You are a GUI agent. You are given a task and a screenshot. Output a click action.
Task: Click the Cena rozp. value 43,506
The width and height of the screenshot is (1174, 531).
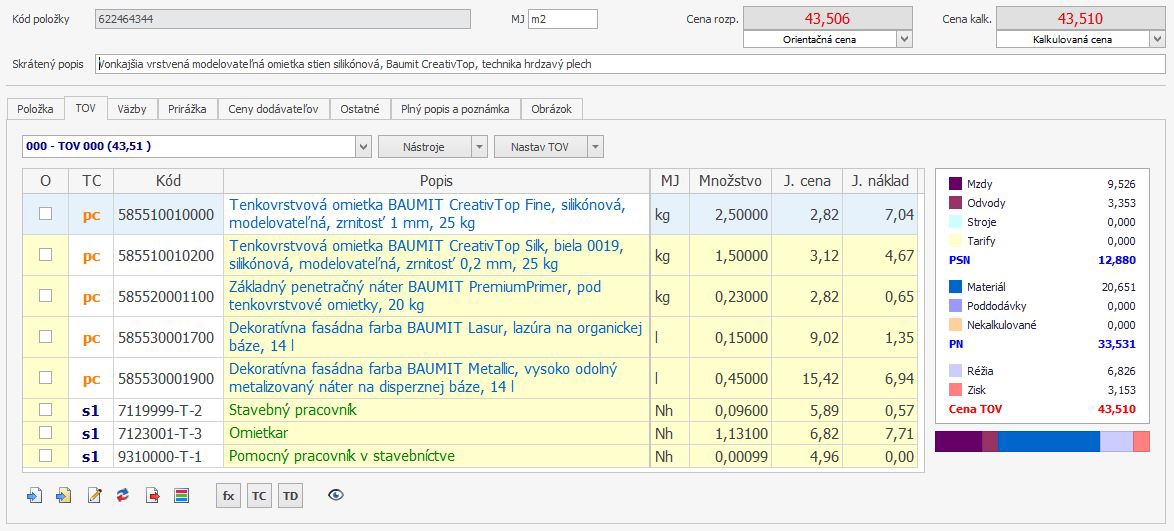pyautogui.click(x=827, y=19)
